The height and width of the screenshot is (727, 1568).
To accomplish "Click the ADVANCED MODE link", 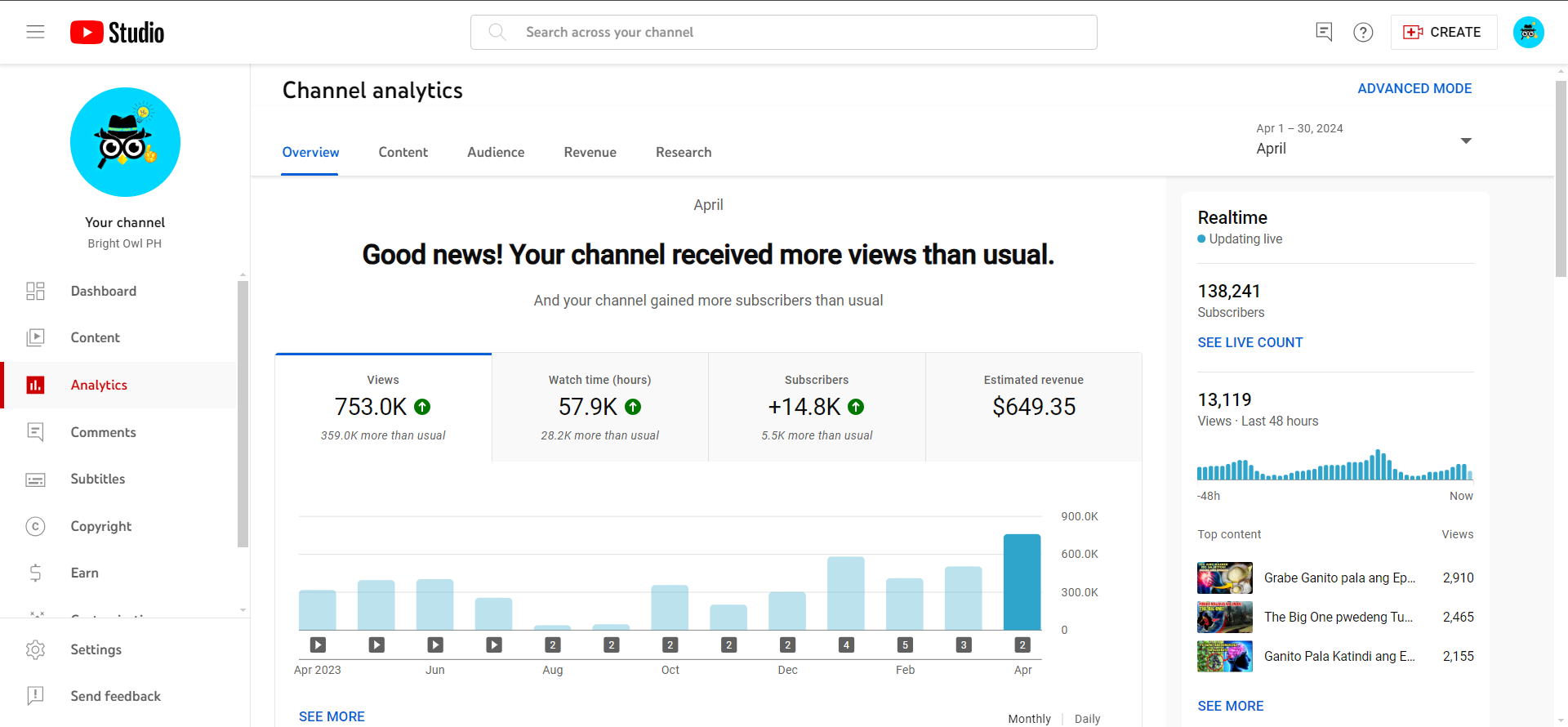I will [x=1414, y=88].
